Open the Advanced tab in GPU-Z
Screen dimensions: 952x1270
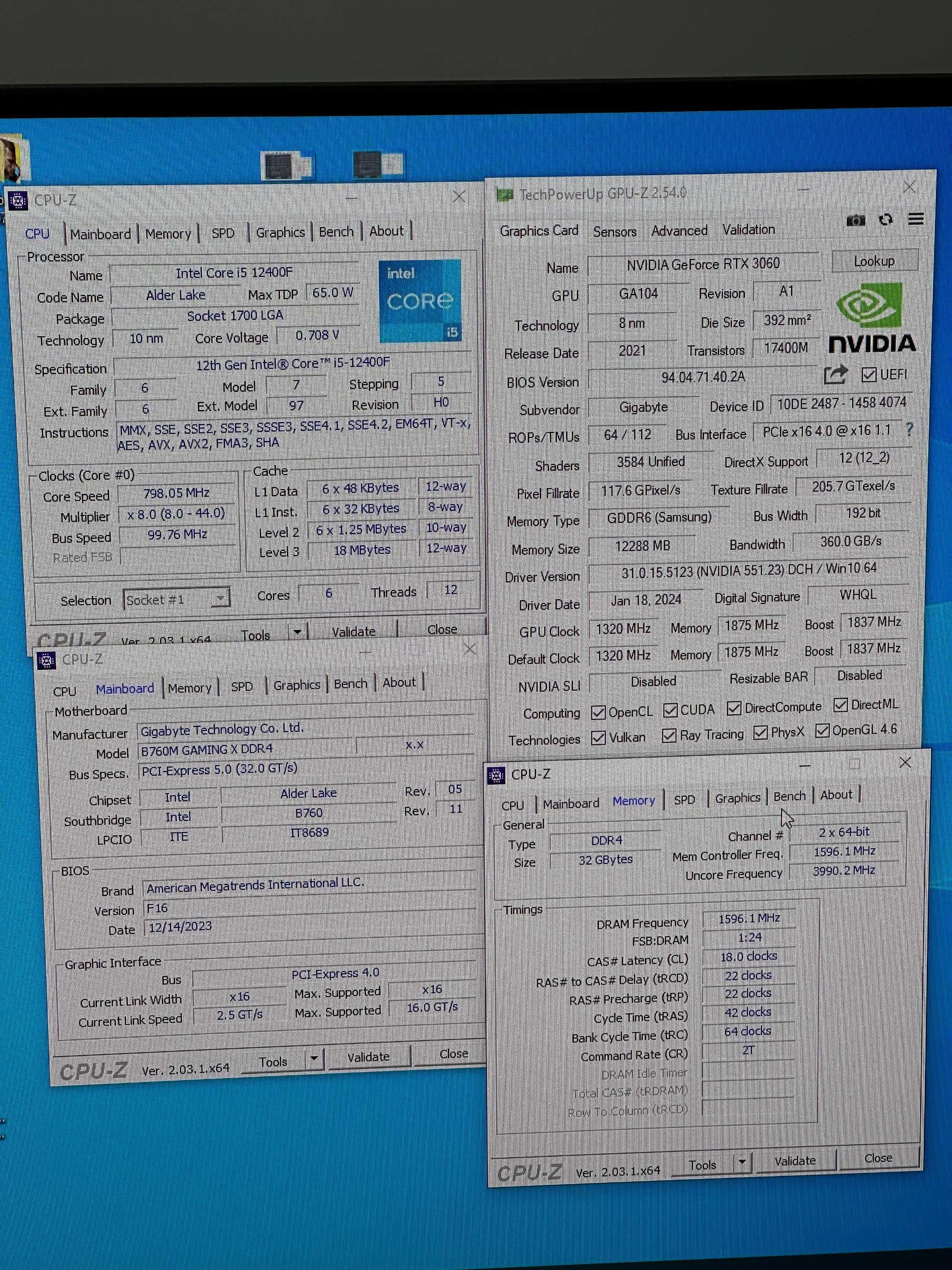pyautogui.click(x=679, y=231)
